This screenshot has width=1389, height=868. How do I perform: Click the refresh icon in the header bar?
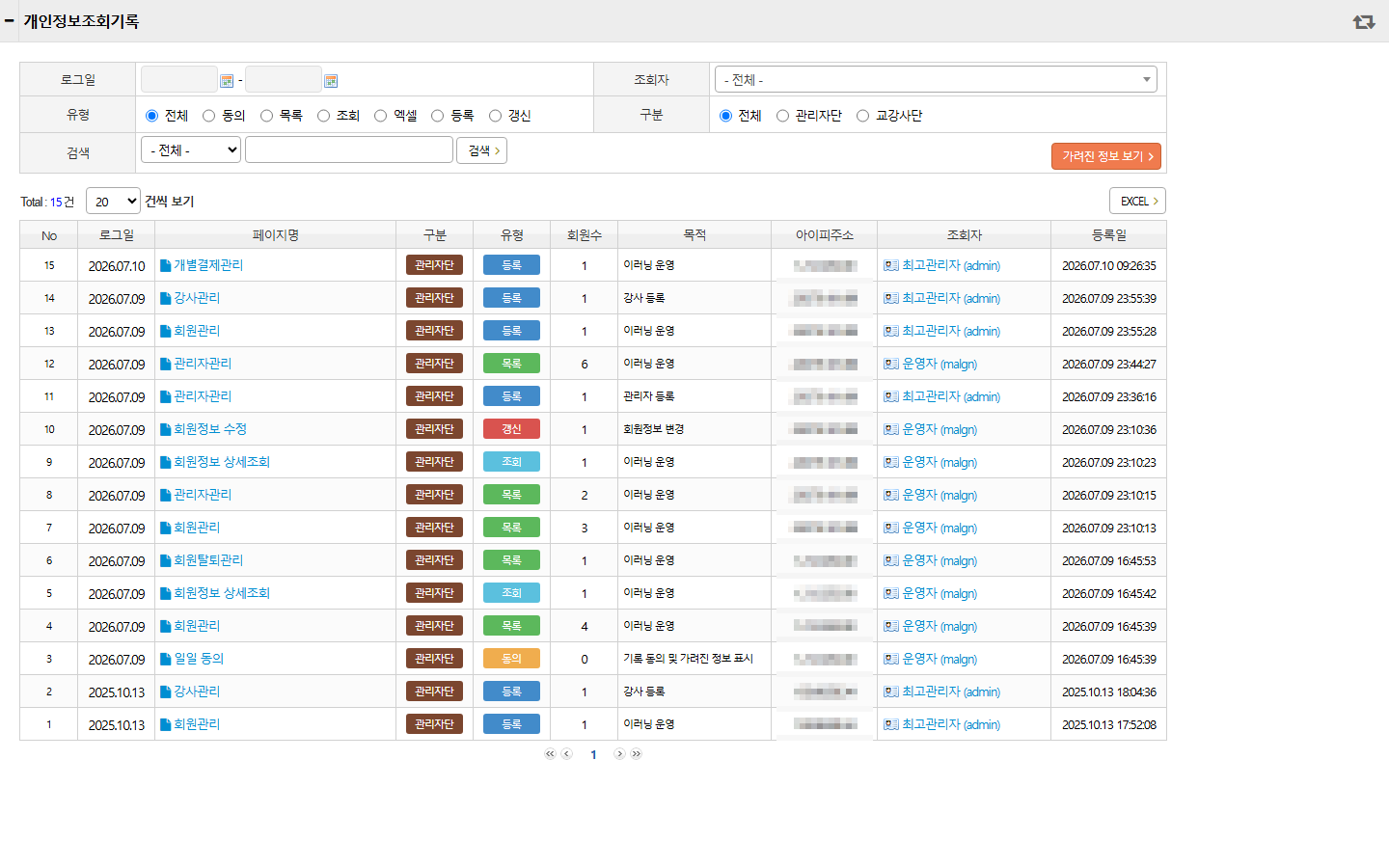point(1364,21)
